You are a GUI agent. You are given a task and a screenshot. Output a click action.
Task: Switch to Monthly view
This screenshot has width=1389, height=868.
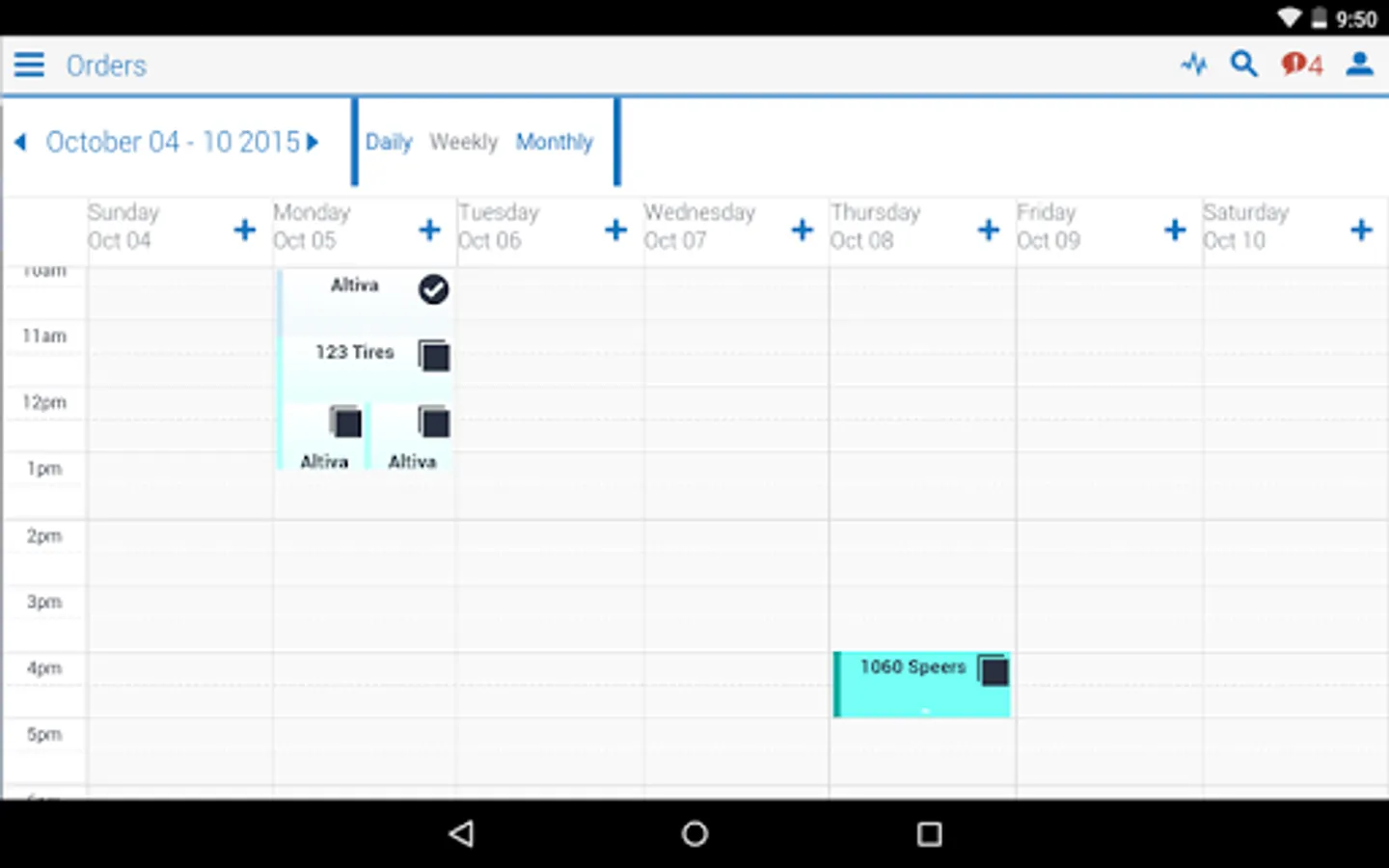pos(554,143)
